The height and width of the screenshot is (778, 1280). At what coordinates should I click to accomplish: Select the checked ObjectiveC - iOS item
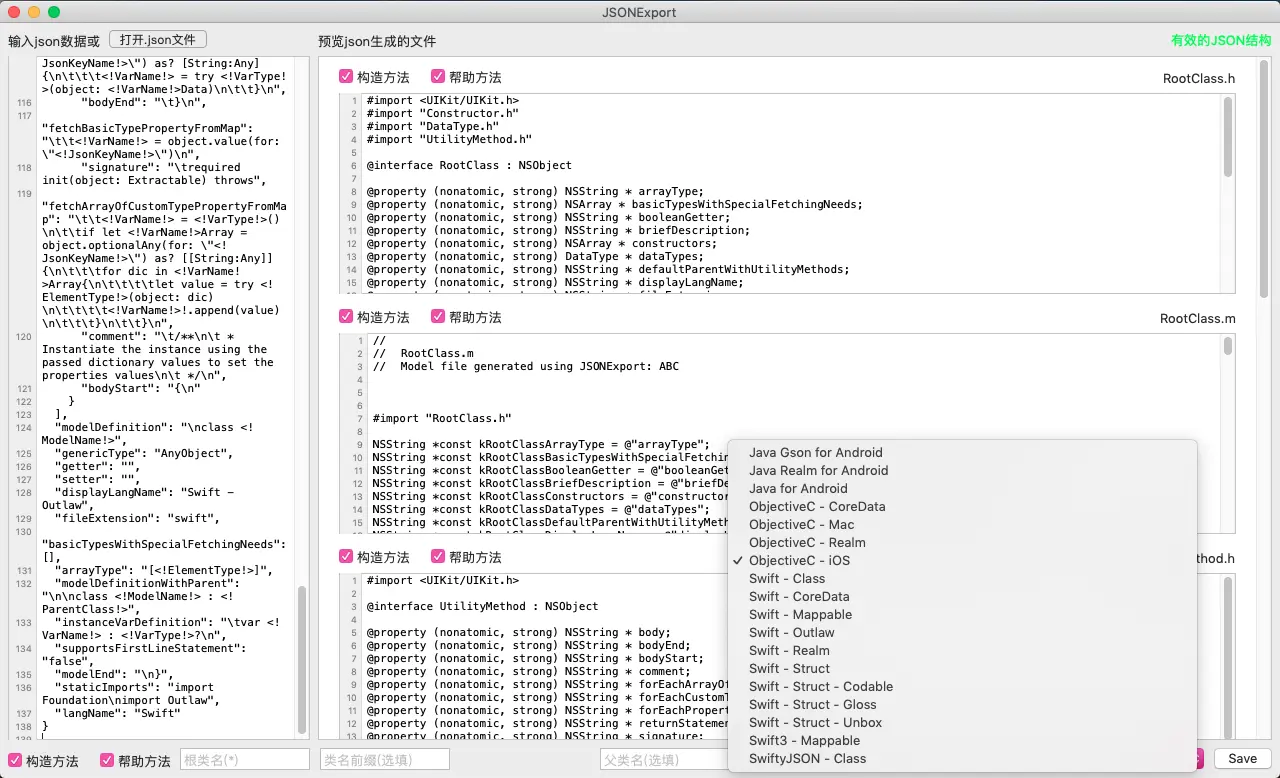[x=962, y=560]
